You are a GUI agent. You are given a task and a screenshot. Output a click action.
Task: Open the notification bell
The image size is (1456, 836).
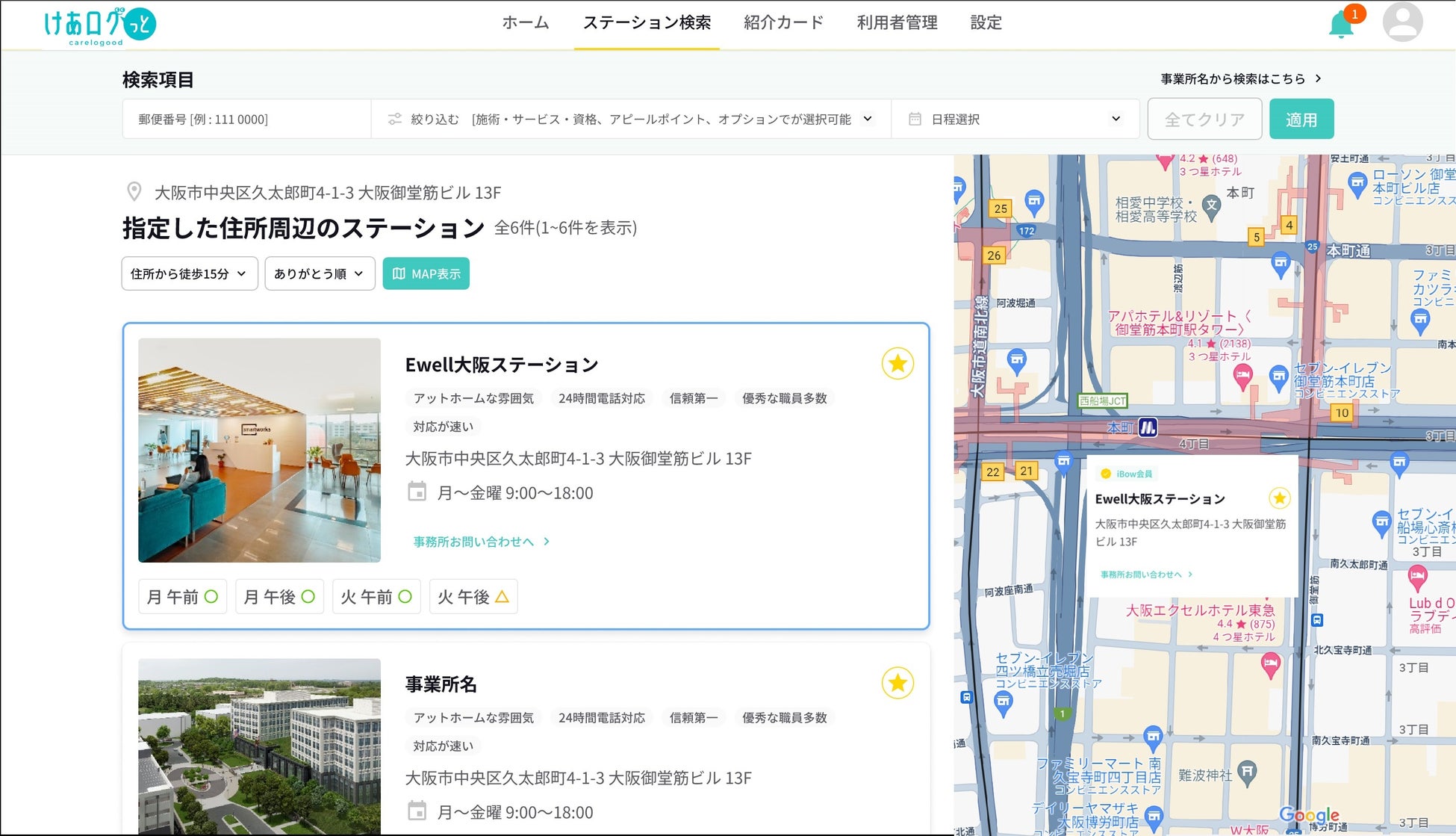coord(1341,25)
